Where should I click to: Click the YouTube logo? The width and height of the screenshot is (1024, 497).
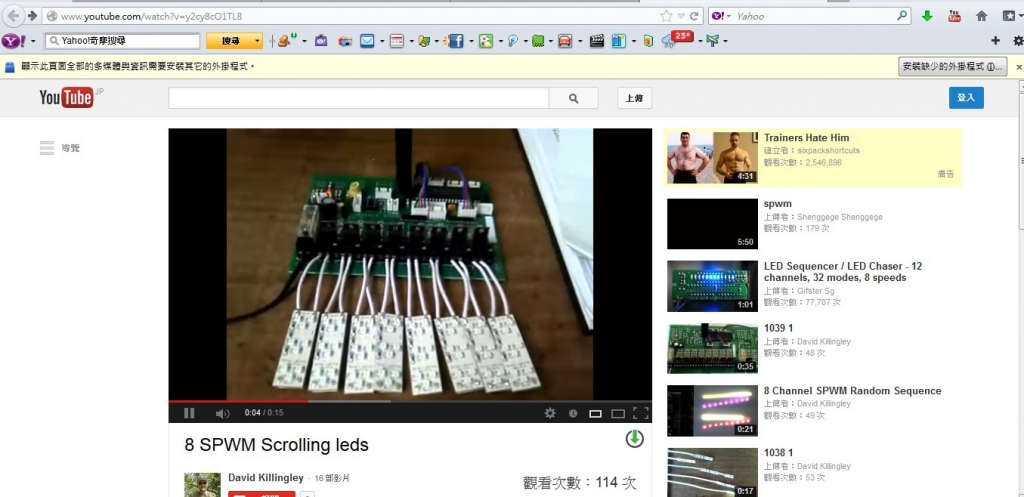click(67, 97)
